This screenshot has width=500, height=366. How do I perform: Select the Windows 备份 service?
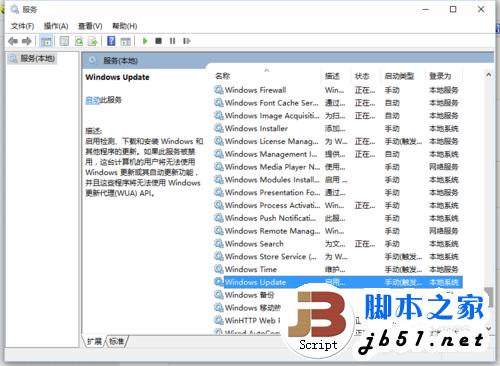point(249,295)
